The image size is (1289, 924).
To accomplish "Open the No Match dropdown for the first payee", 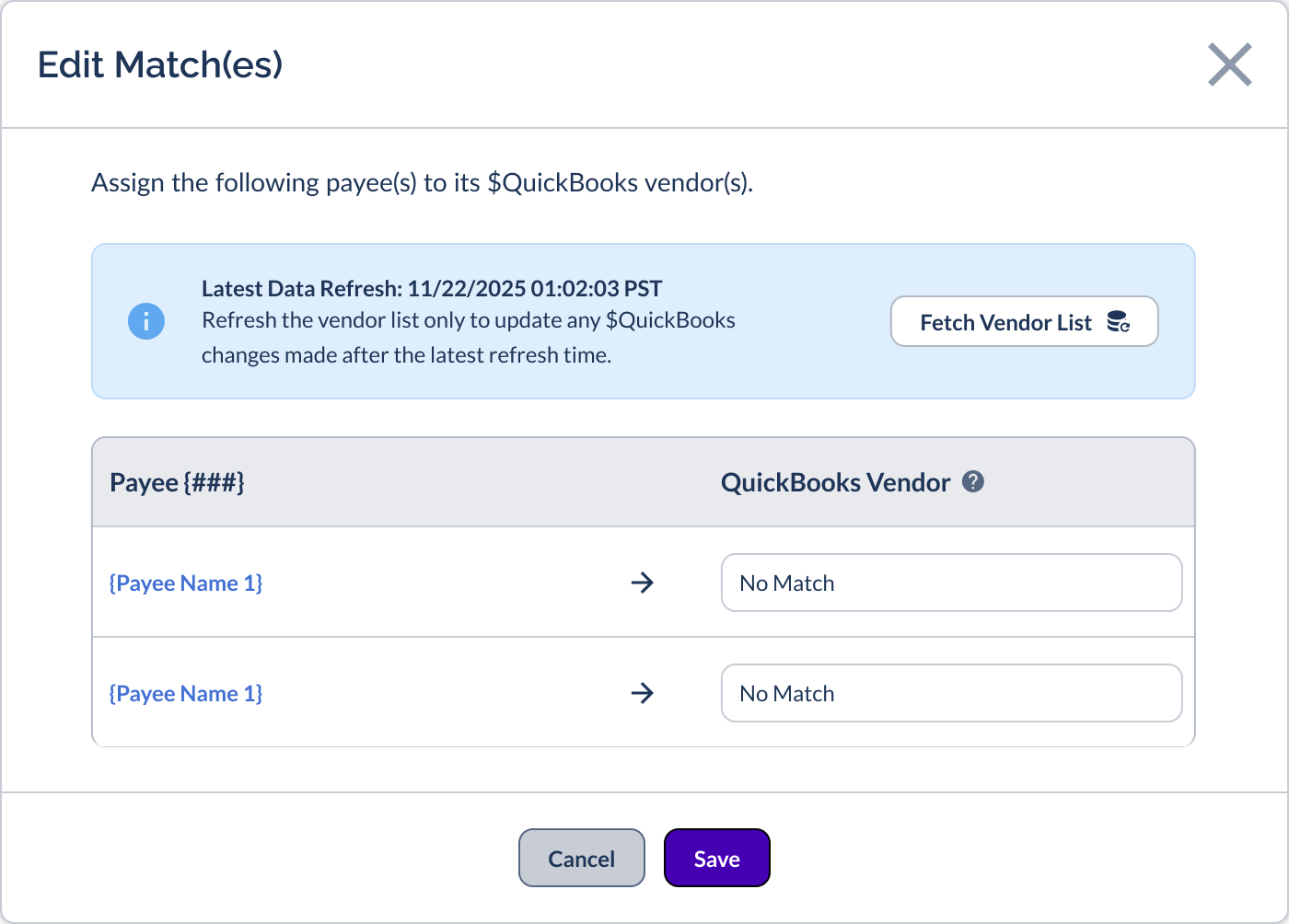I will (951, 583).
